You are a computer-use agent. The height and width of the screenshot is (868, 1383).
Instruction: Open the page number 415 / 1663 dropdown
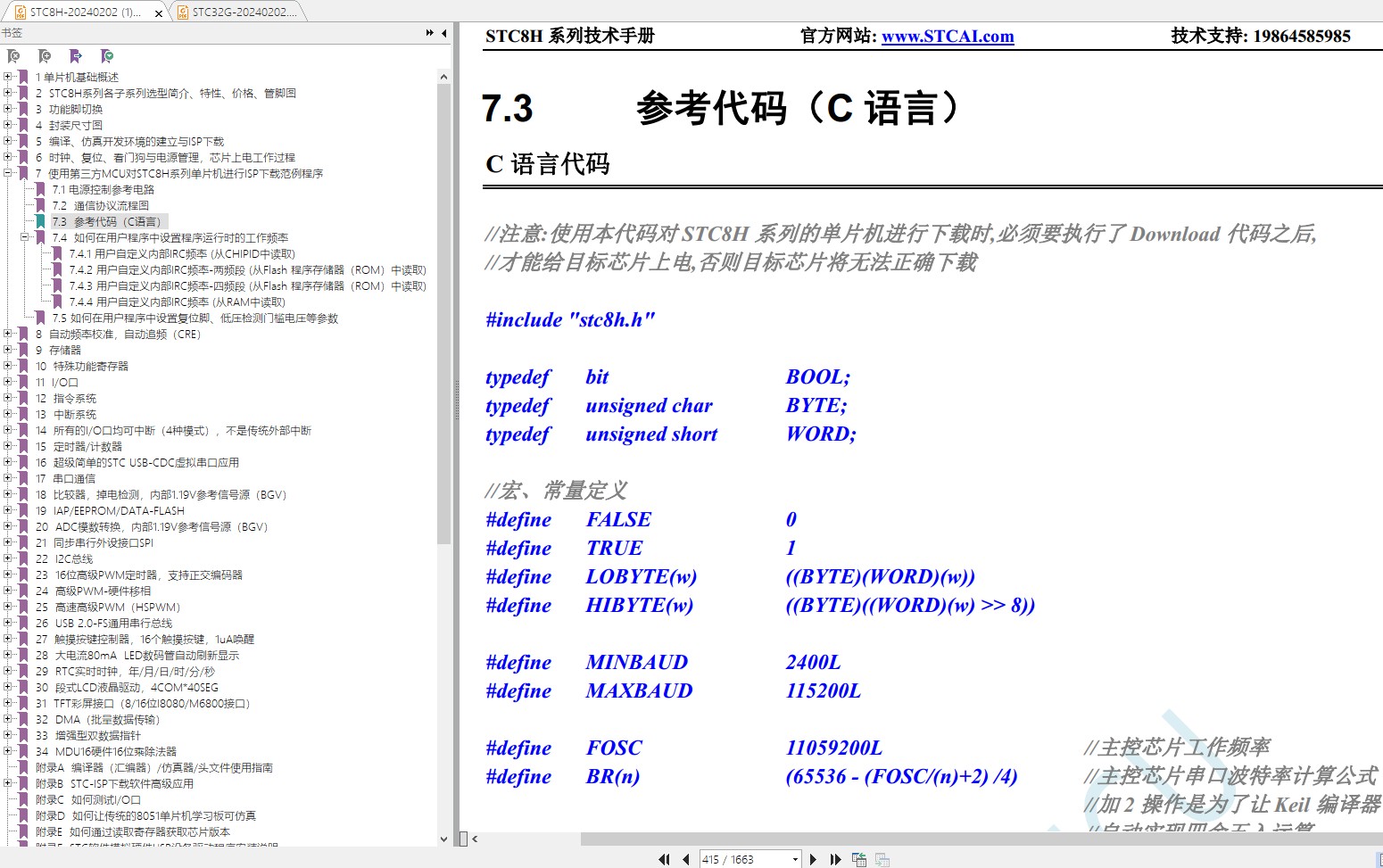795,859
